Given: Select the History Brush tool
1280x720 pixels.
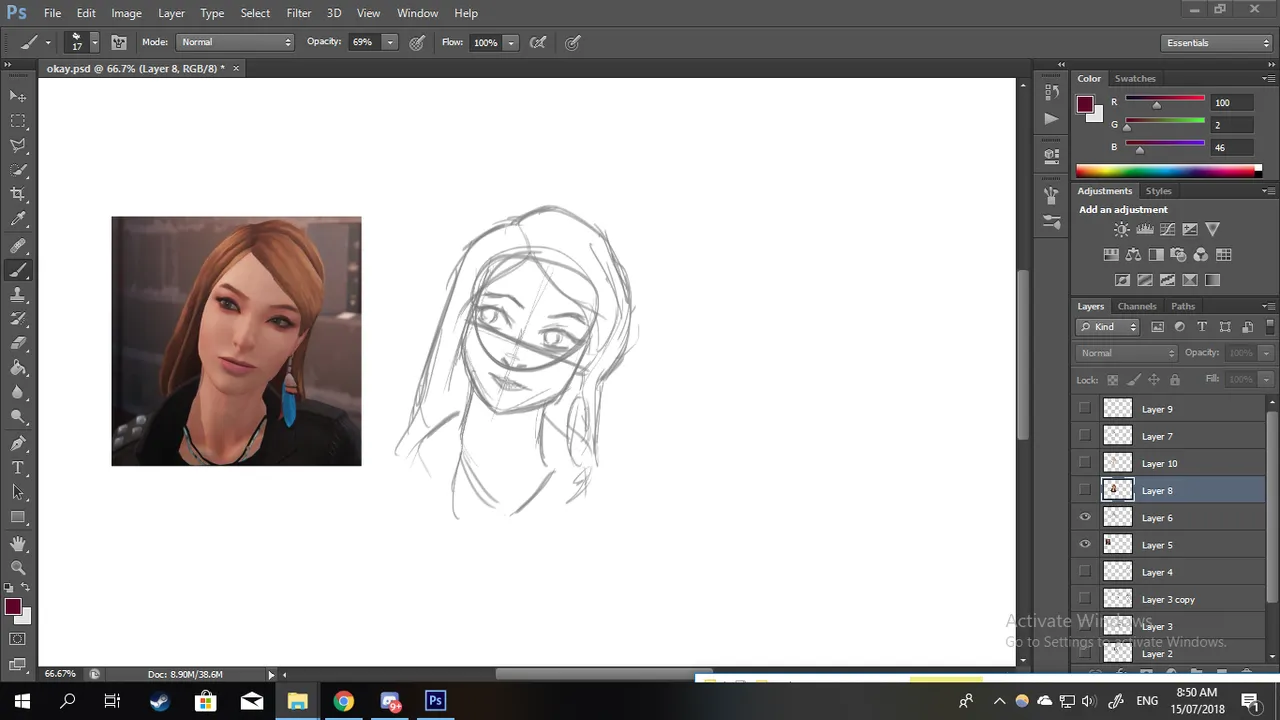Looking at the screenshot, I should click(18, 319).
